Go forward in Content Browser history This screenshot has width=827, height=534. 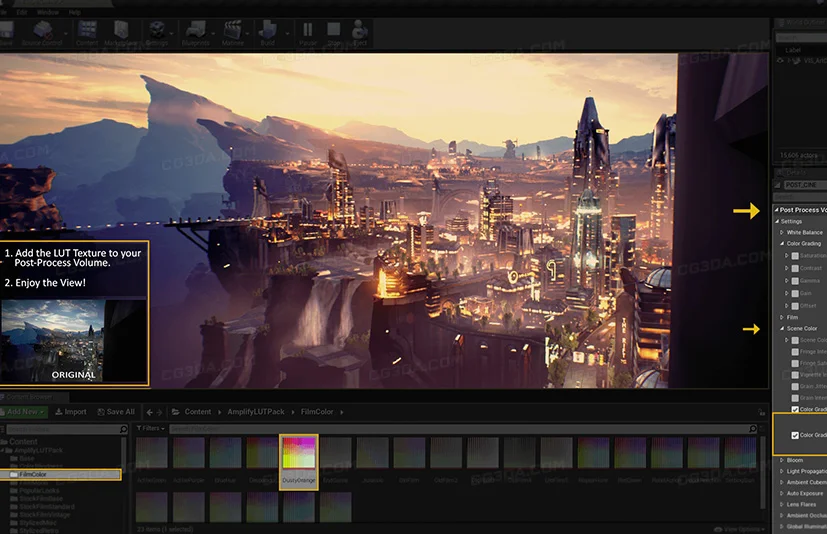pyautogui.click(x=159, y=412)
